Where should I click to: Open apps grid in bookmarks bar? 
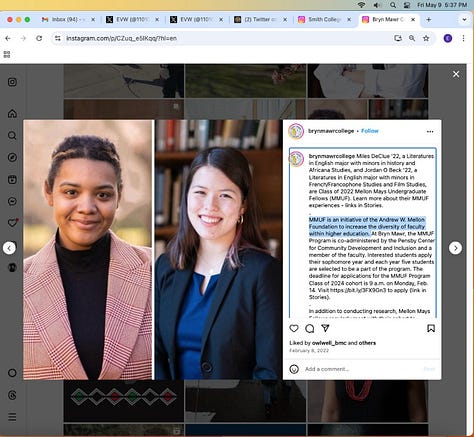[x=7, y=54]
